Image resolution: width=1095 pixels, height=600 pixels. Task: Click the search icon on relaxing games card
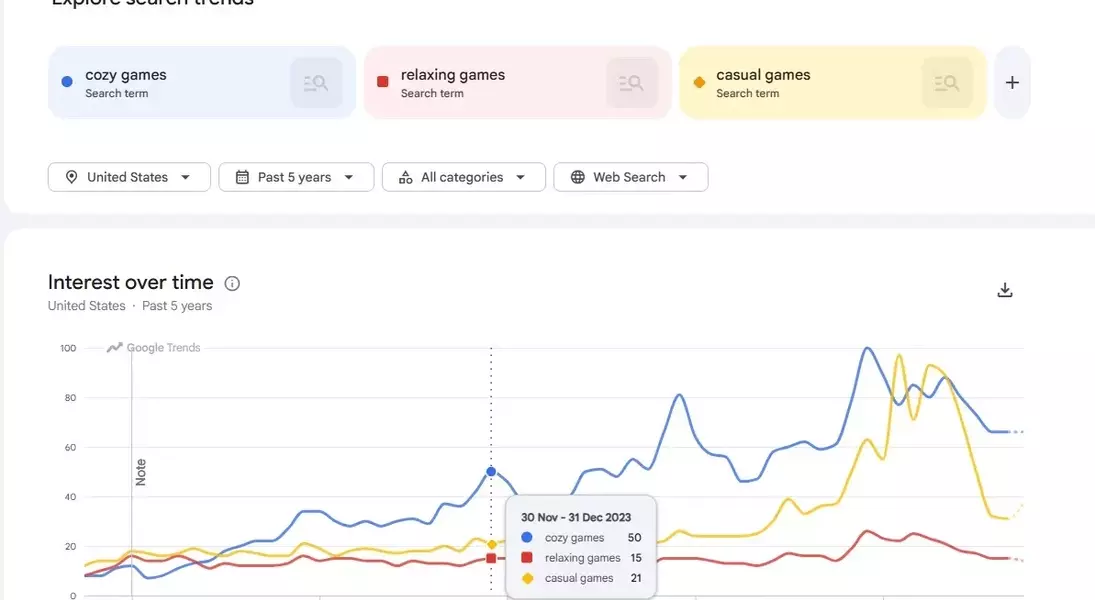click(x=632, y=83)
